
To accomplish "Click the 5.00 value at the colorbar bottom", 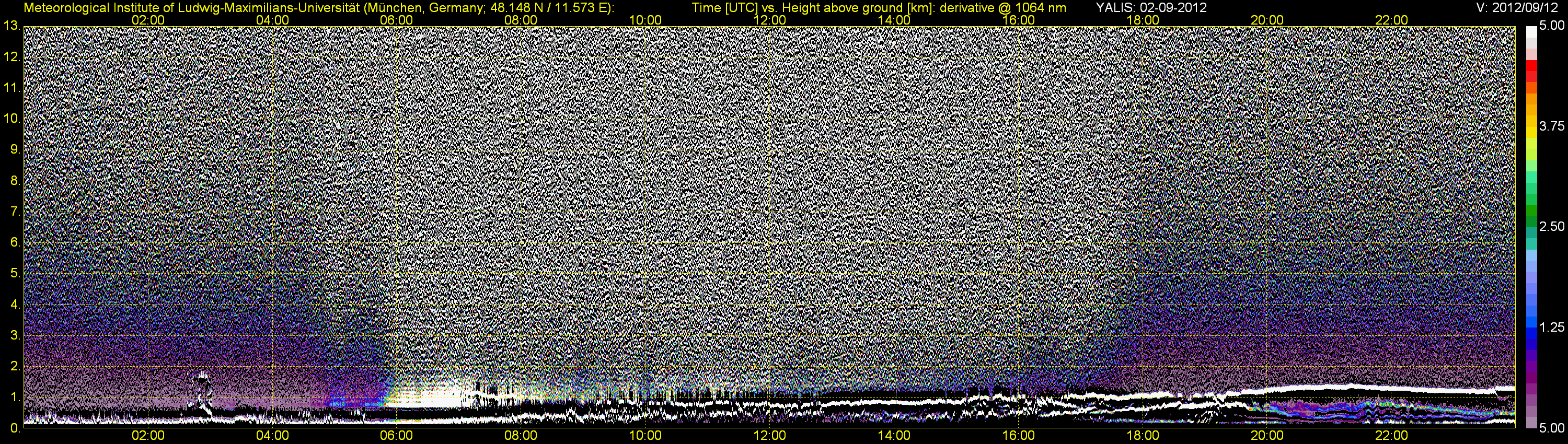I will [x=1552, y=428].
